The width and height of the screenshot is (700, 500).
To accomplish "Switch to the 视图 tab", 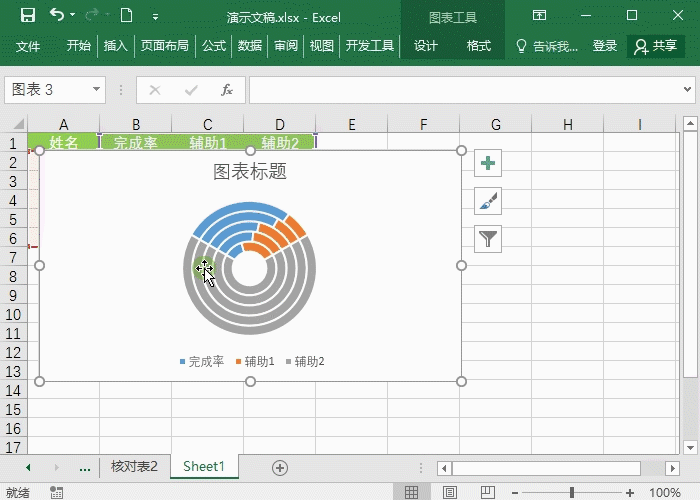I will pyautogui.click(x=322, y=46).
